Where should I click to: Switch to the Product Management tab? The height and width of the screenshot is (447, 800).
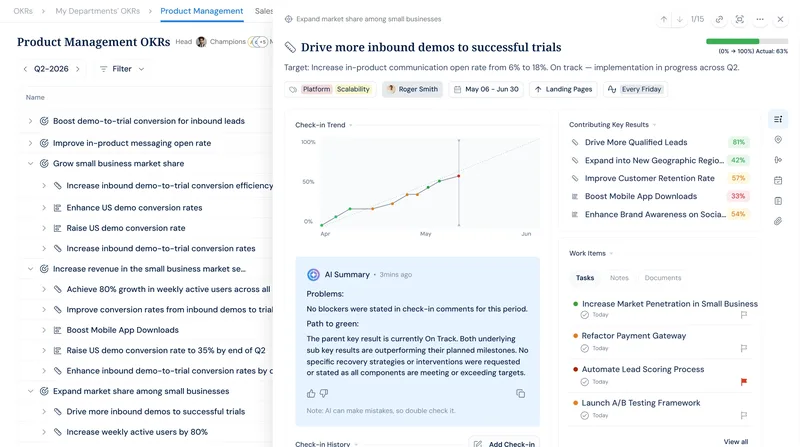tap(202, 11)
